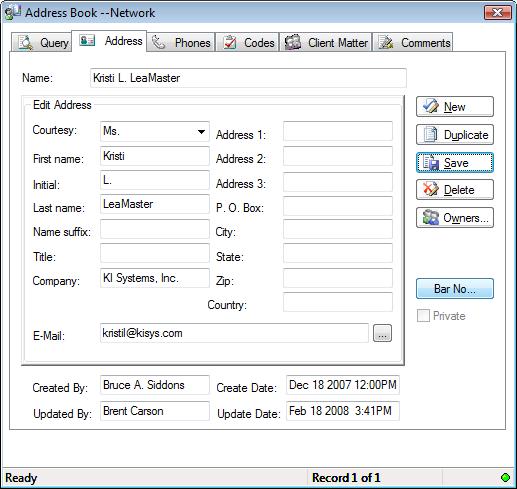Click the green status indicator in status bar
The image size is (517, 489).
tap(505, 477)
